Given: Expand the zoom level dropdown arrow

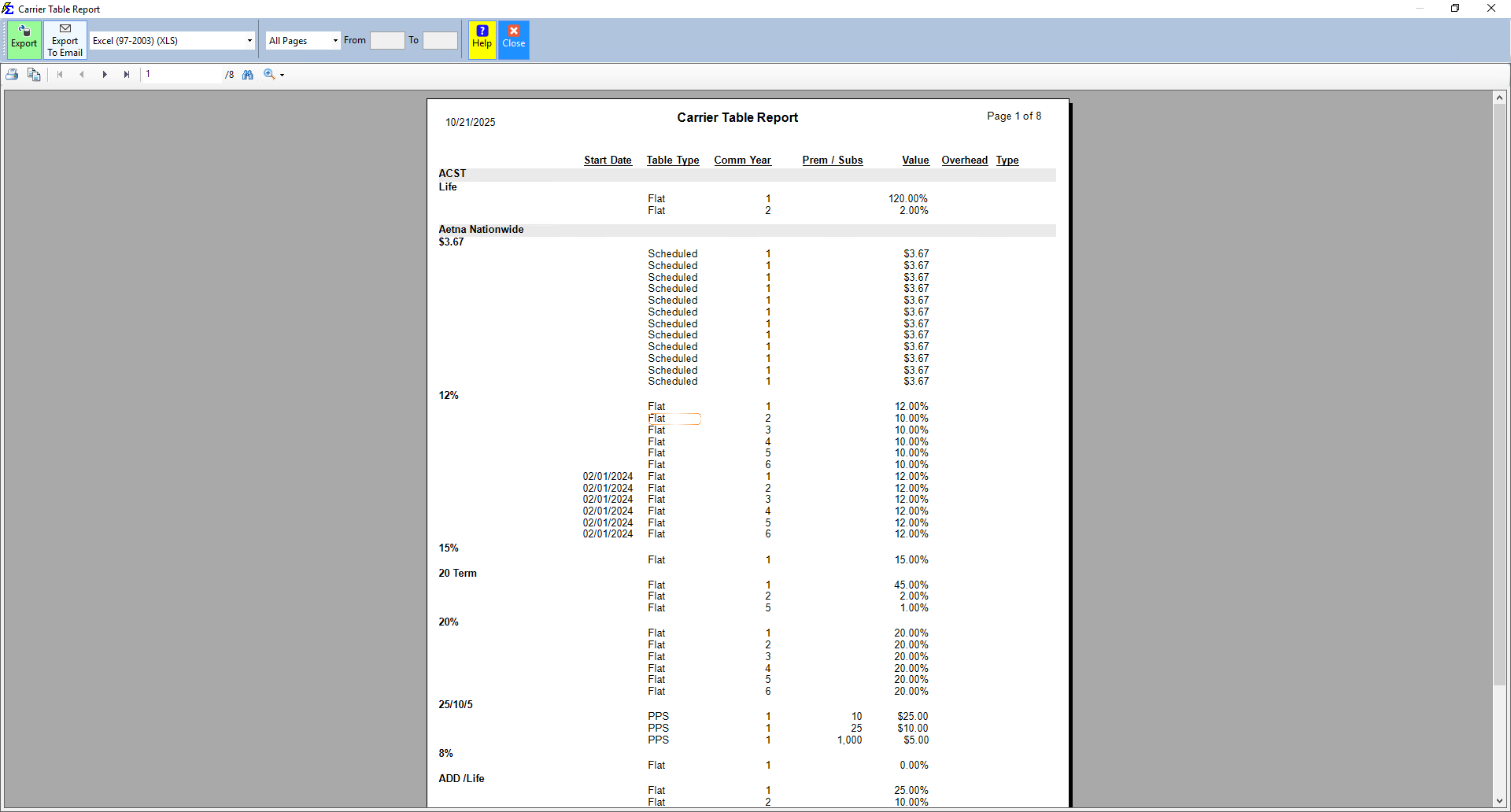Looking at the screenshot, I should pyautogui.click(x=281, y=75).
